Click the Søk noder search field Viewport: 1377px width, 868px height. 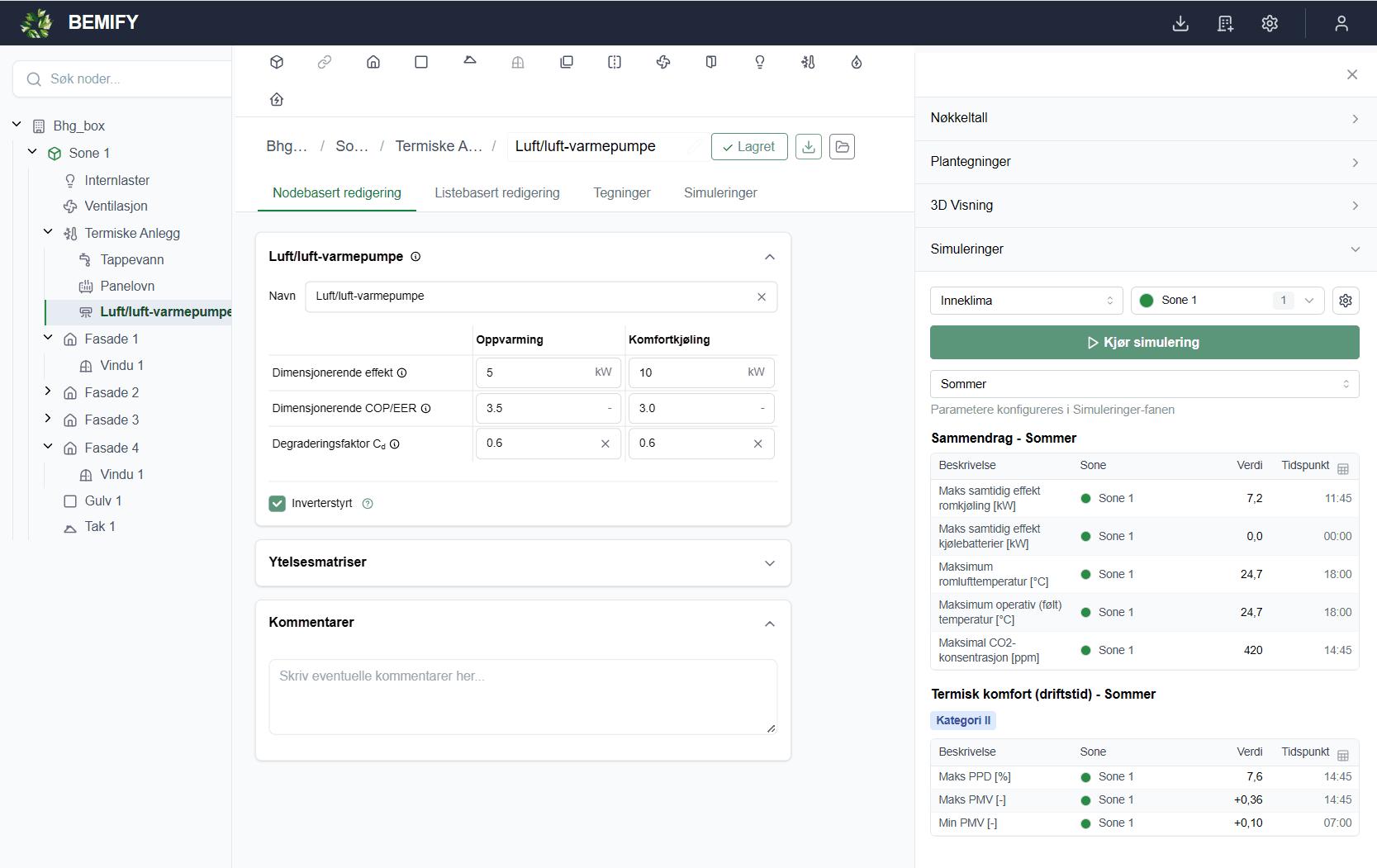122,79
